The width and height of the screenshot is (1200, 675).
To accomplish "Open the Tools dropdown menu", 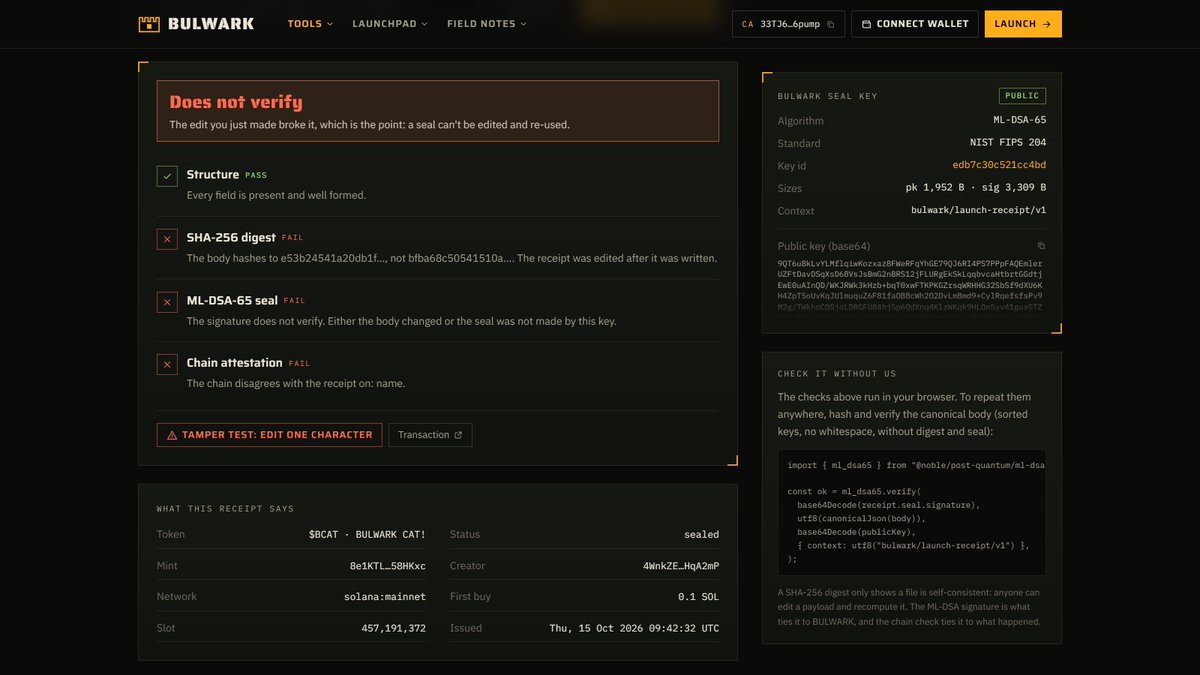I will 310,24.
